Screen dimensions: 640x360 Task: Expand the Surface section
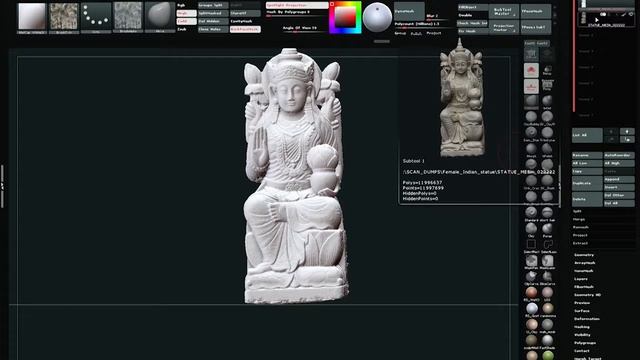pos(582,311)
